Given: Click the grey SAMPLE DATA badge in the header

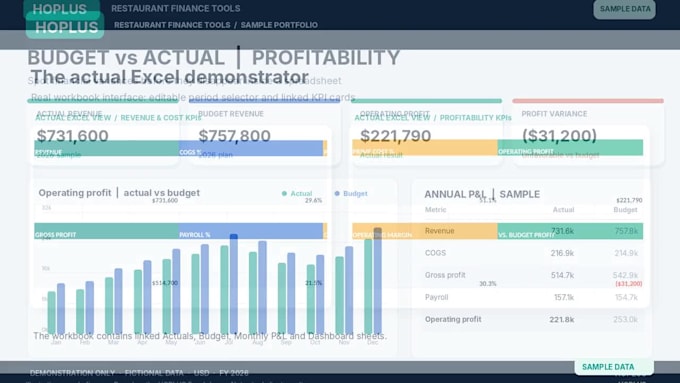Looking at the screenshot, I should click(x=624, y=9).
